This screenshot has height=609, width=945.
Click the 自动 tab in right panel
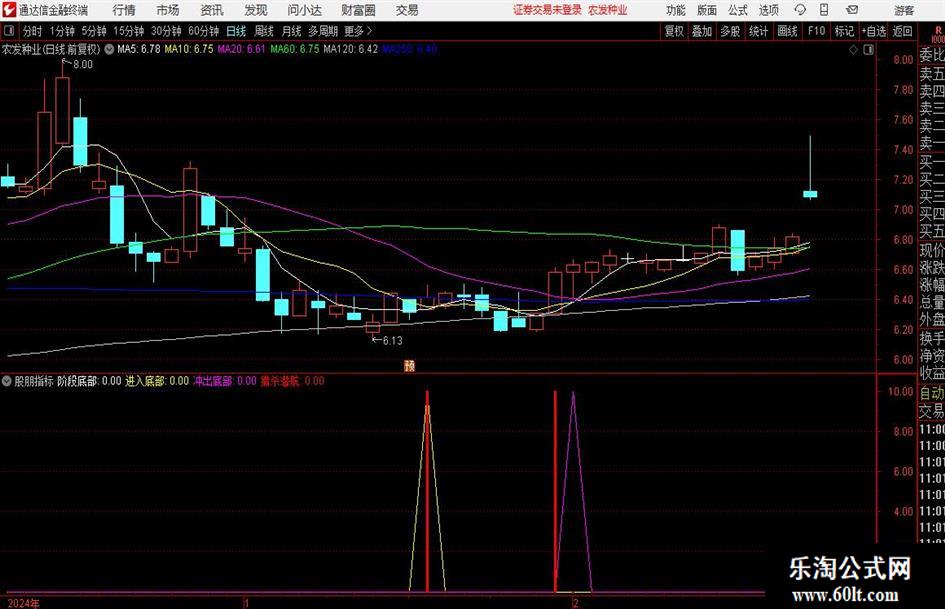[x=931, y=393]
